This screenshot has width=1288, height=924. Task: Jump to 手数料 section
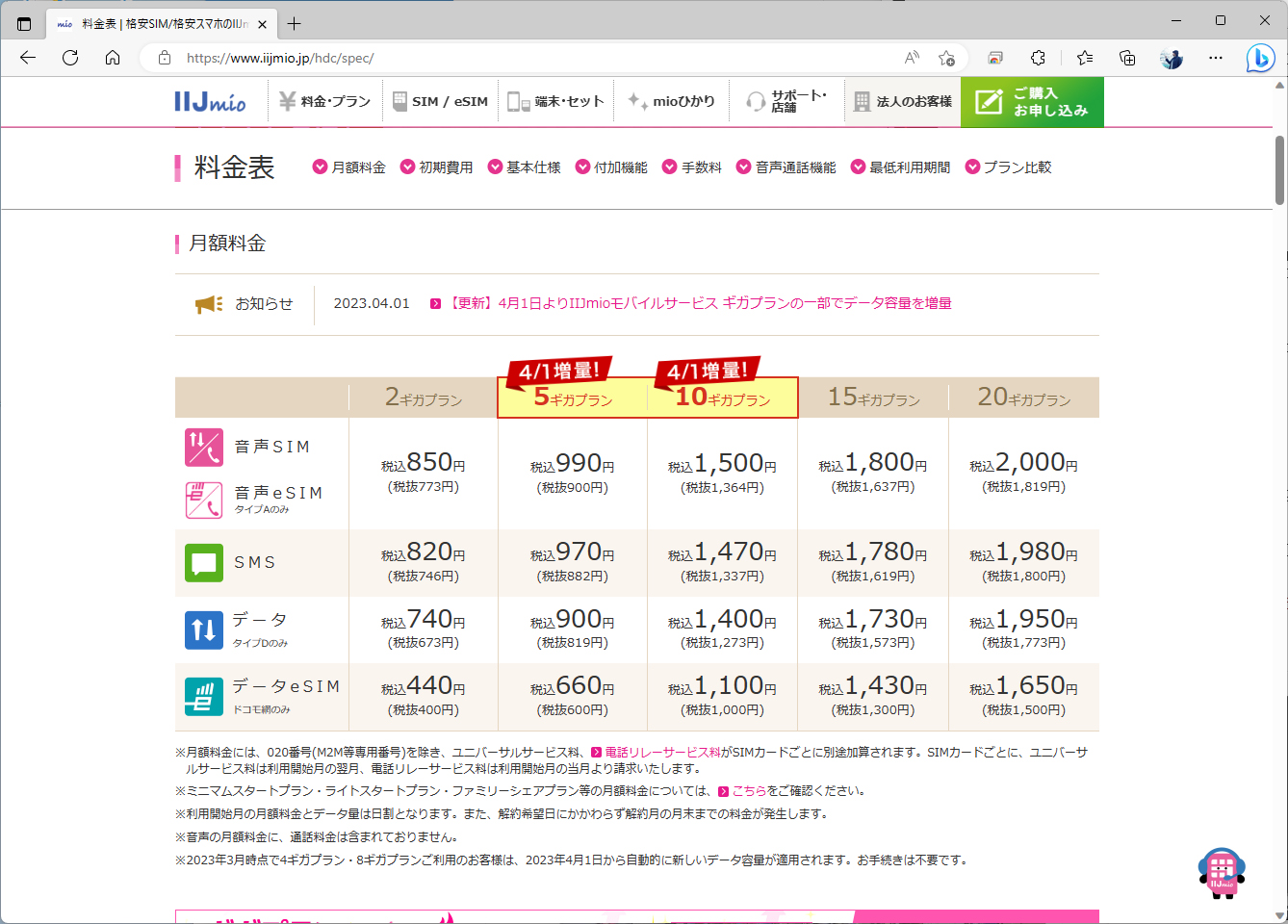pos(692,167)
